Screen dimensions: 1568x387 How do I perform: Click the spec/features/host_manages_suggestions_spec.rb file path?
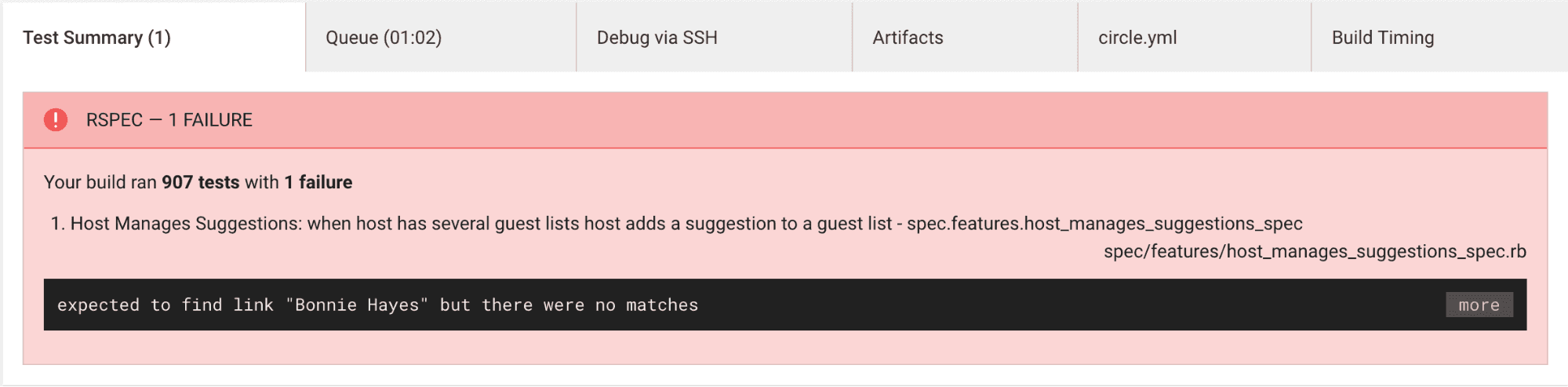1315,251
